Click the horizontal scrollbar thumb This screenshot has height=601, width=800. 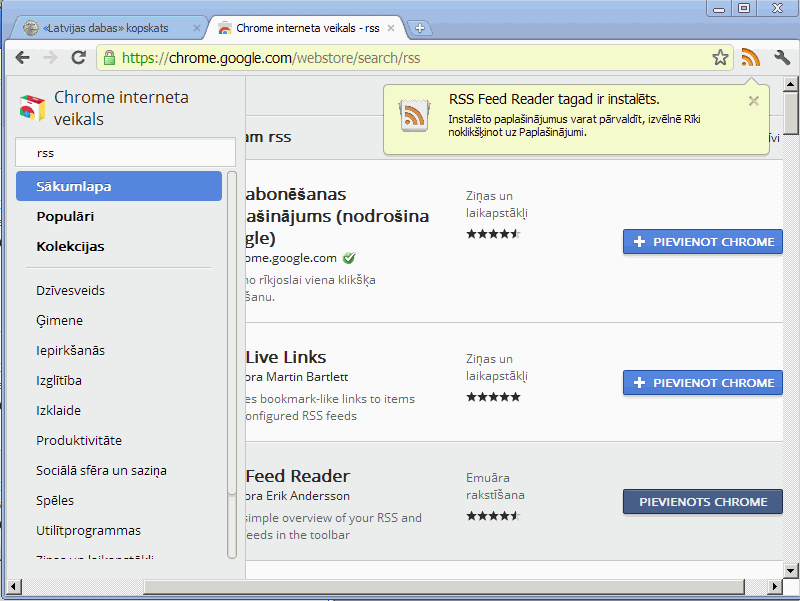pos(444,586)
